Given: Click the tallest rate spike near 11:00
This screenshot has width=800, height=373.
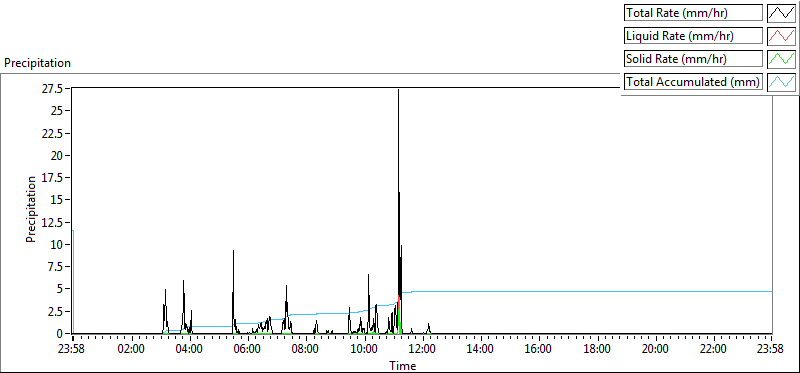Looking at the screenshot, I should [398, 91].
